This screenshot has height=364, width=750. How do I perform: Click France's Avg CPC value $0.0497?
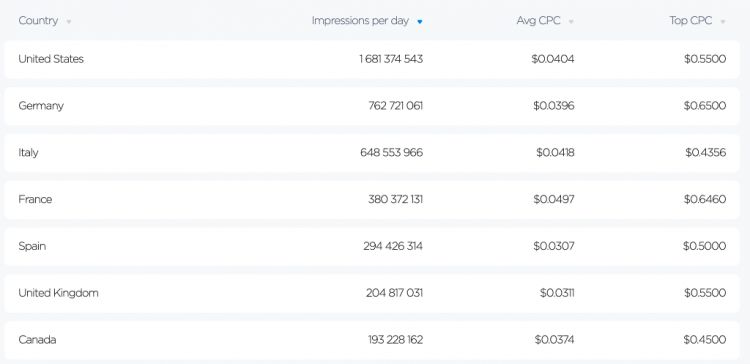(553, 199)
